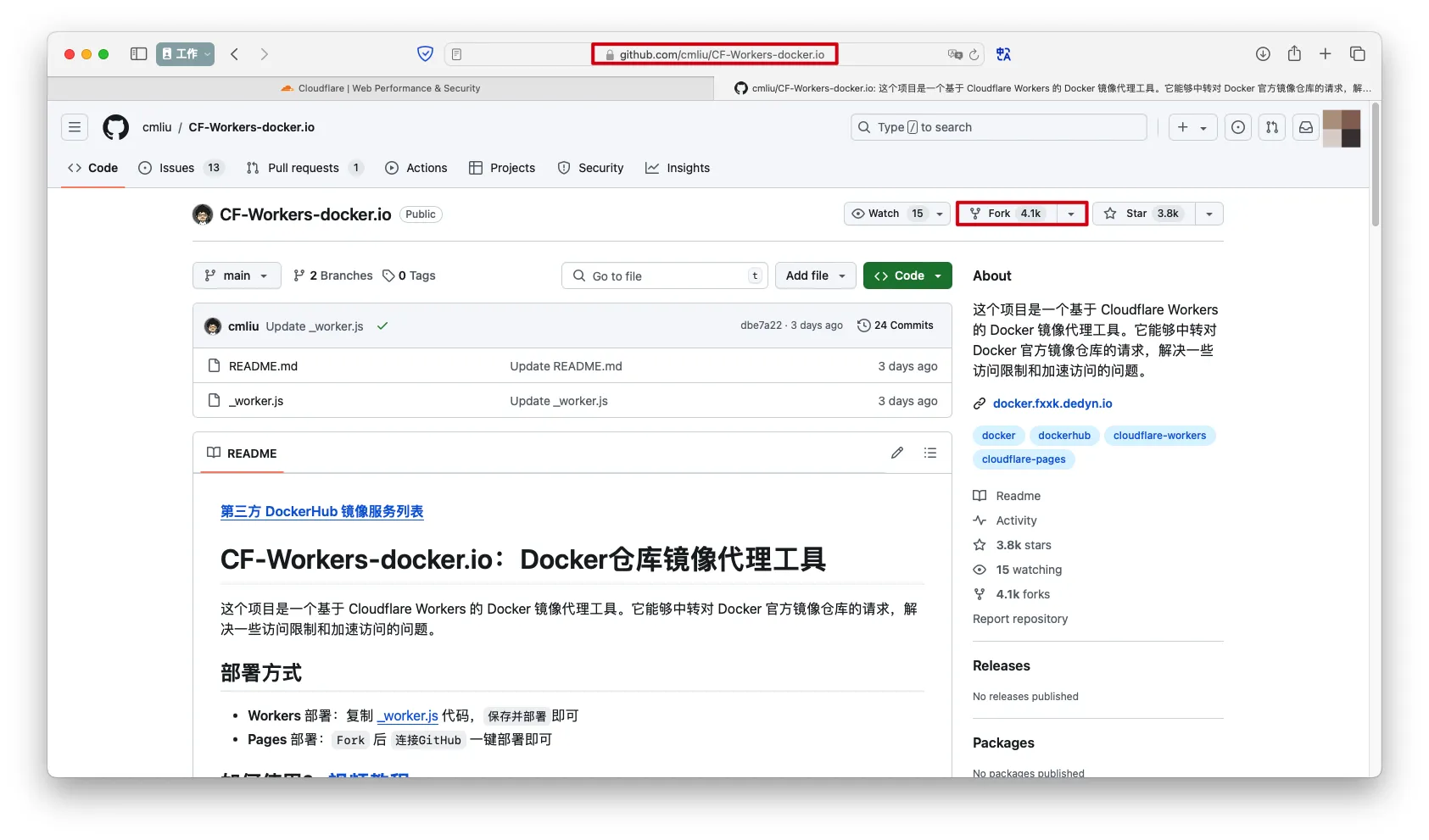Image resolution: width=1429 pixels, height=840 pixels.
Task: Open a new Safari tab
Action: coord(1326,54)
